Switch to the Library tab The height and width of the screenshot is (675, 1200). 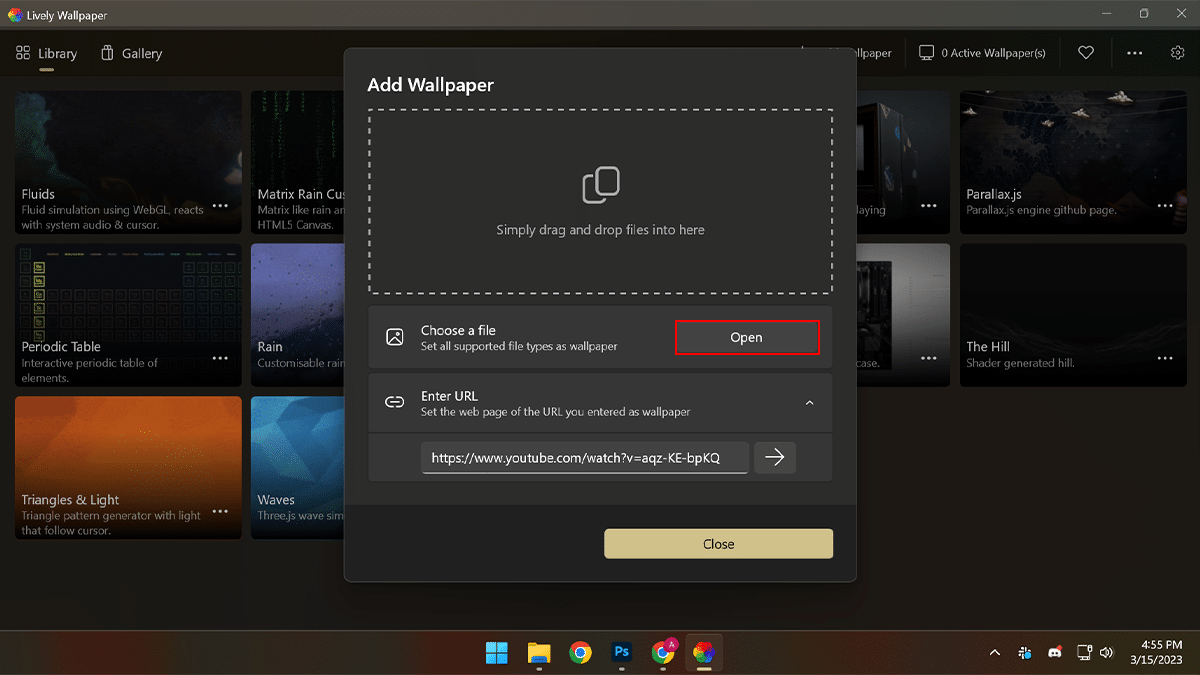47,53
